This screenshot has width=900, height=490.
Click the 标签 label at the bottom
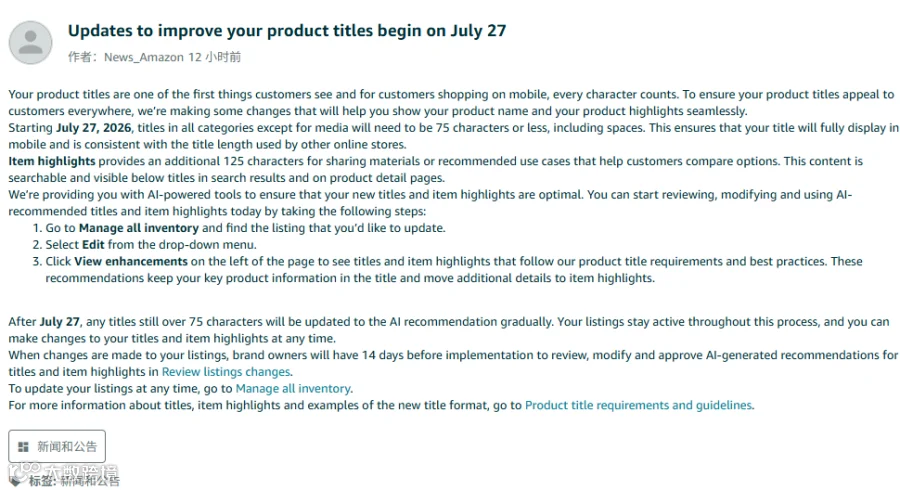(x=41, y=481)
